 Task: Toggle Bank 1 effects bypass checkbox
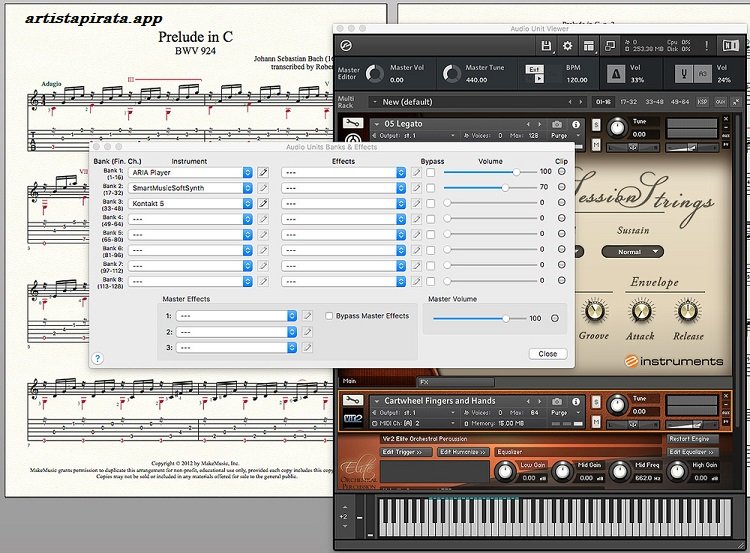coord(431,172)
